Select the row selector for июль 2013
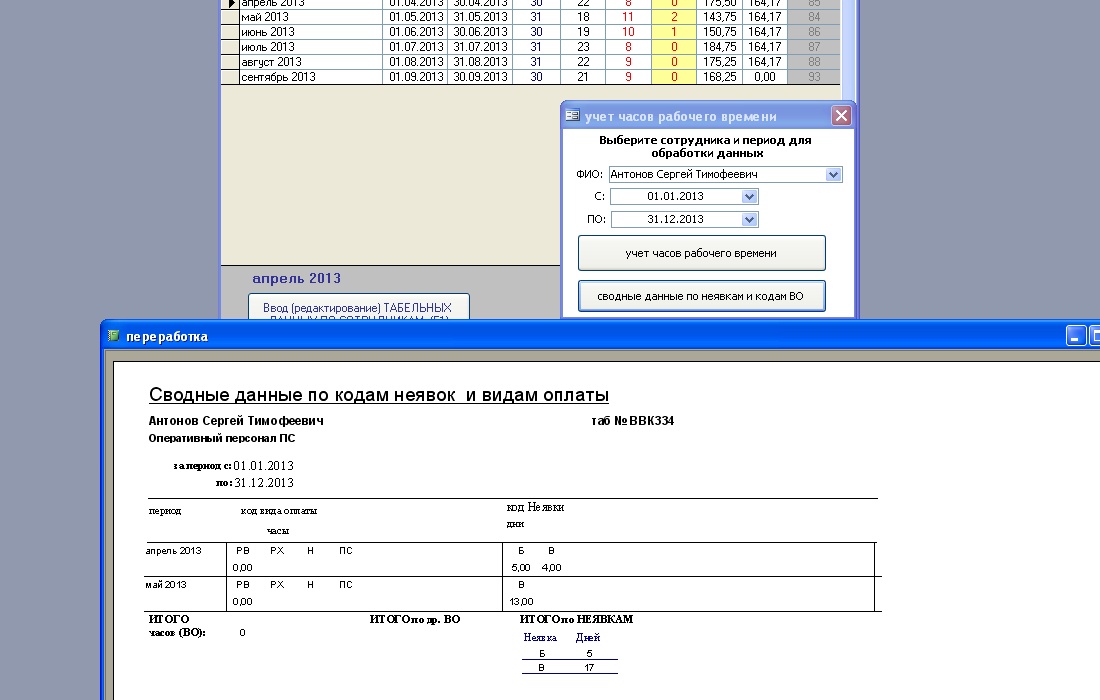 click(230, 47)
